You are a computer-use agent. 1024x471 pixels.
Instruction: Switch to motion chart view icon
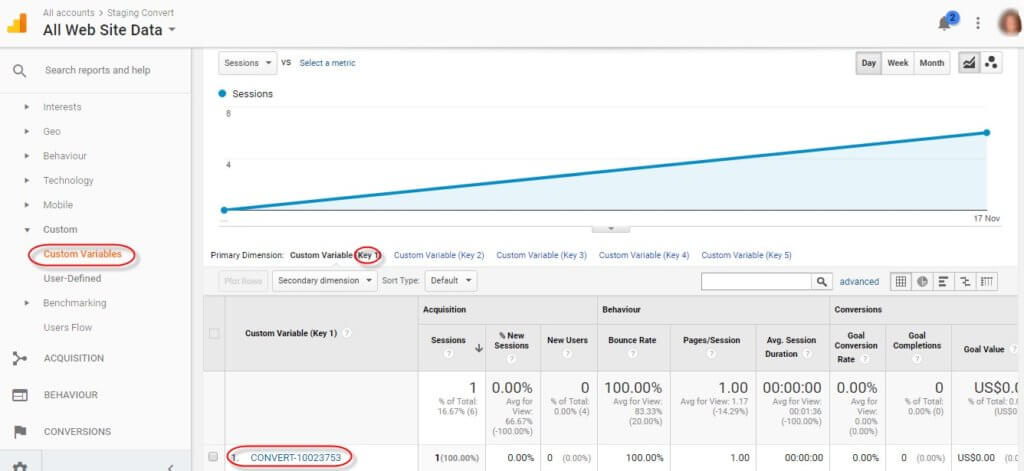(x=991, y=63)
